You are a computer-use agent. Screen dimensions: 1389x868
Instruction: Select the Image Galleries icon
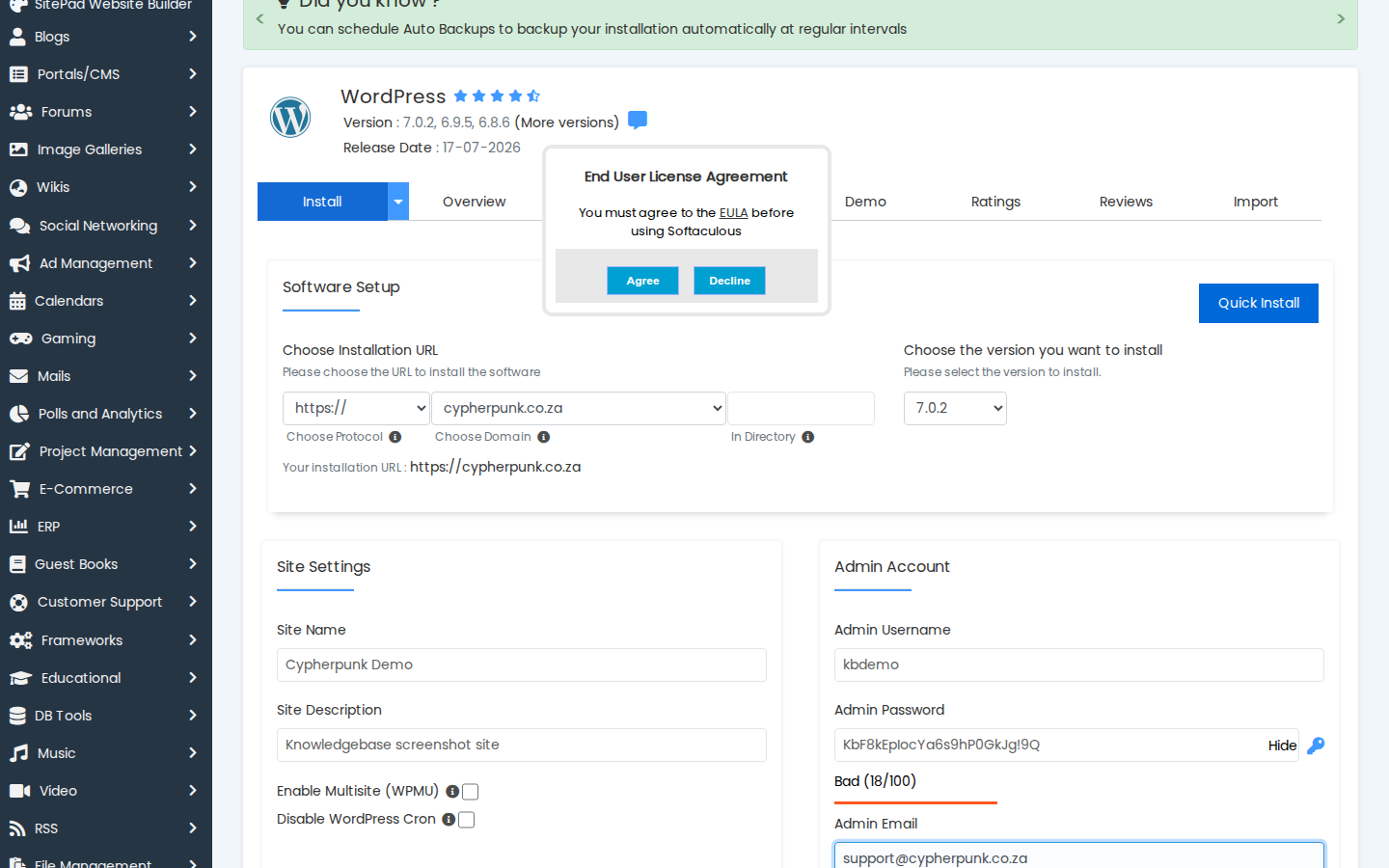click(18, 149)
